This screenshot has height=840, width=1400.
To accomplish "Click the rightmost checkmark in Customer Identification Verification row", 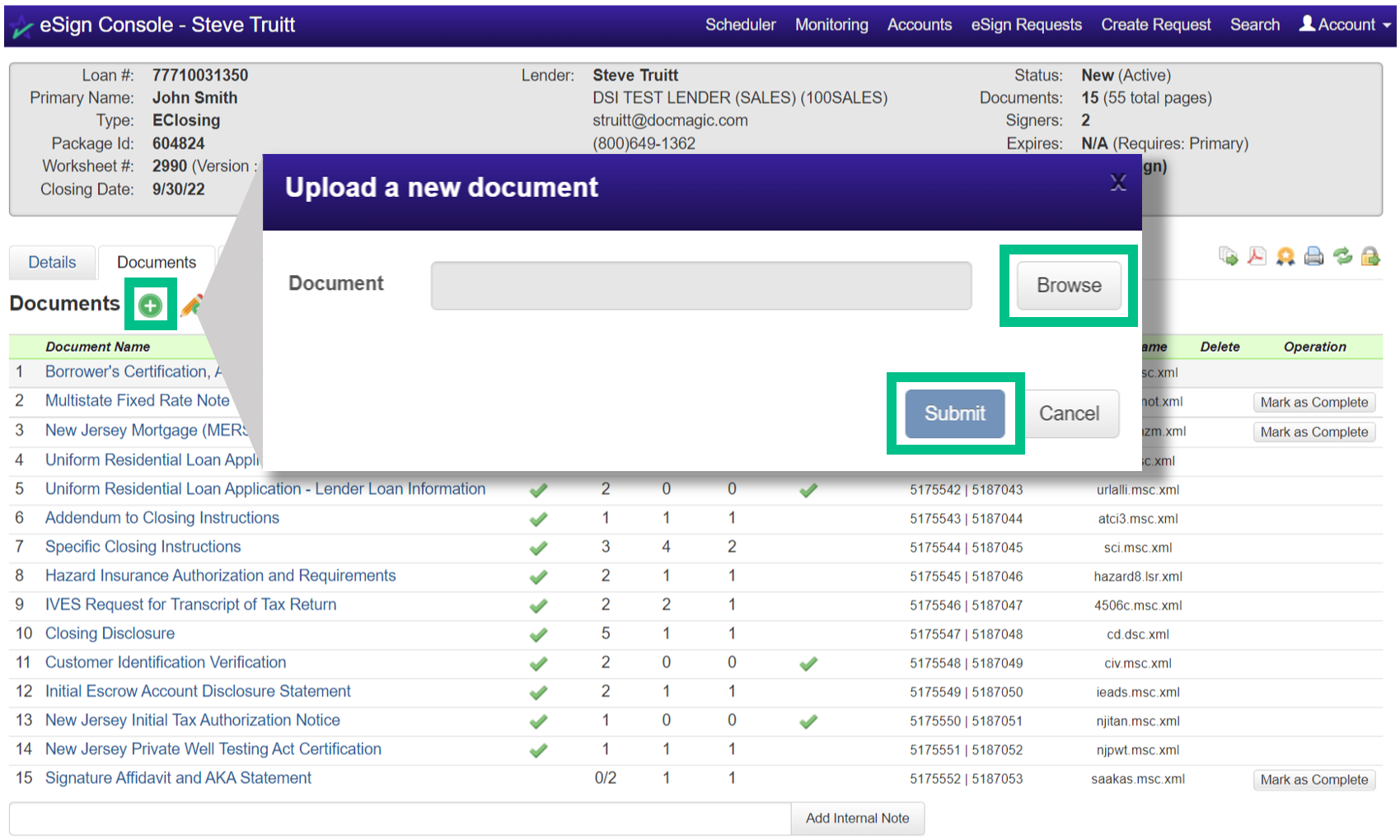I will [x=808, y=663].
